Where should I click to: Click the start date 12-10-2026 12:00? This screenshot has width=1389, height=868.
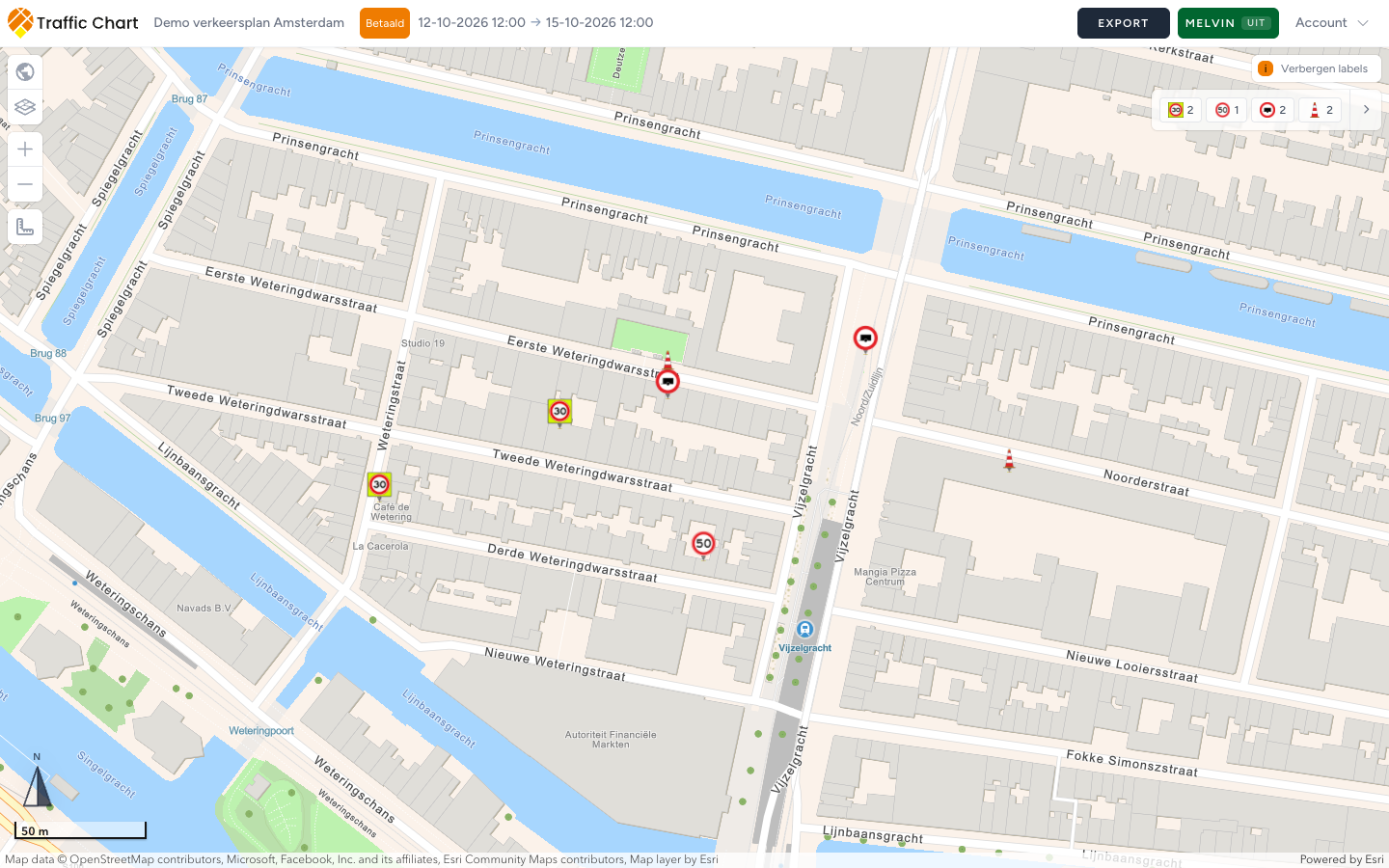pyautogui.click(x=472, y=23)
